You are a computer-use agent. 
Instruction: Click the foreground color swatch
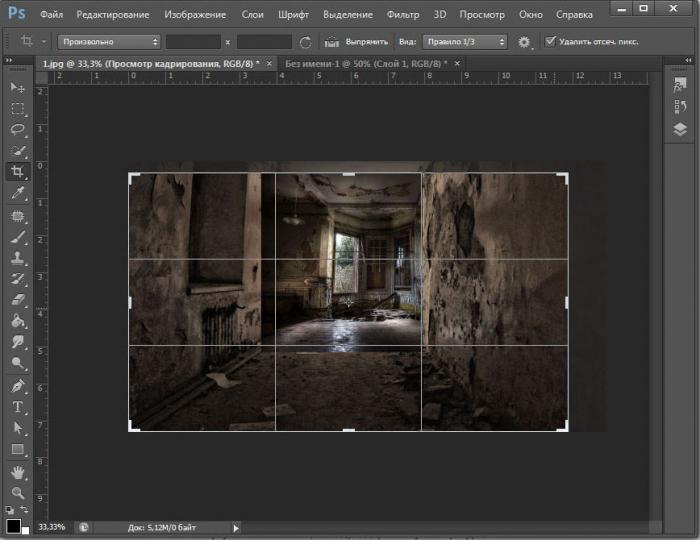tap(13, 526)
